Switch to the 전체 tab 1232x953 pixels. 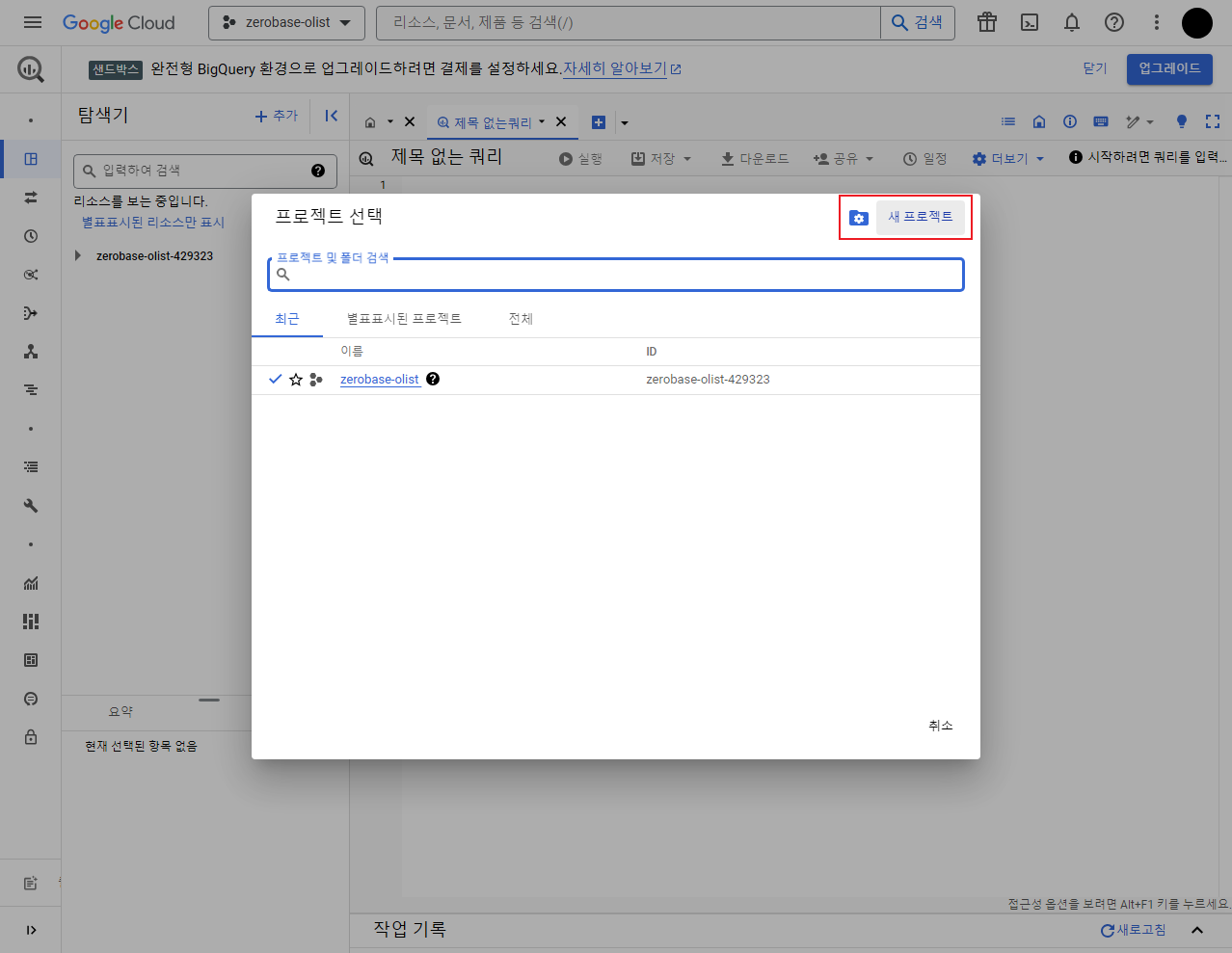pos(521,319)
